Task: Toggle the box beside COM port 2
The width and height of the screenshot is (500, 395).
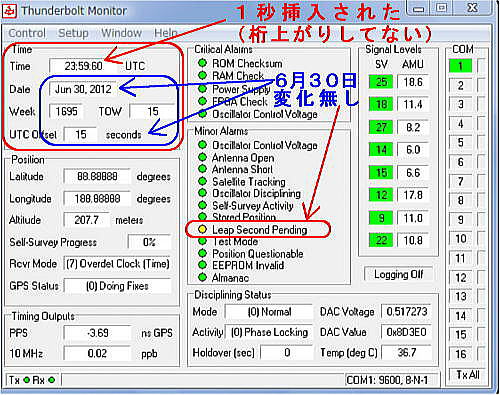Action: pos(481,85)
